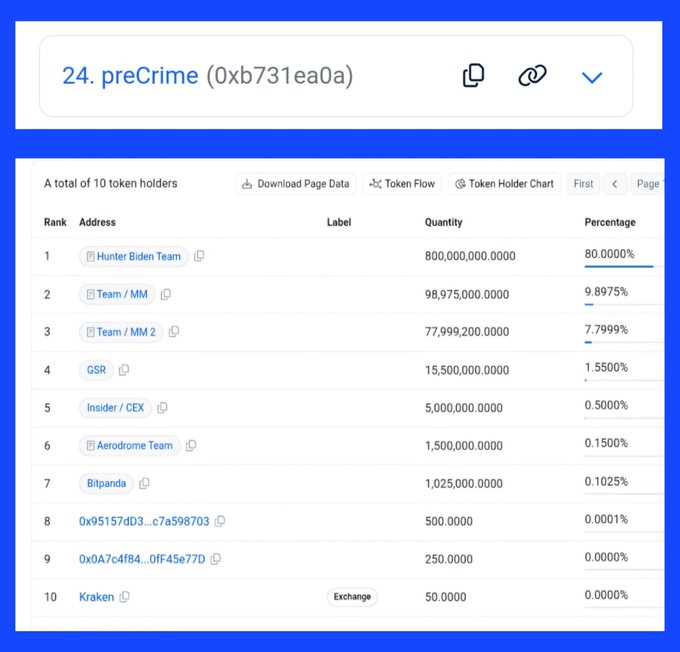Select quantity 1,025,000.0000

464,483
